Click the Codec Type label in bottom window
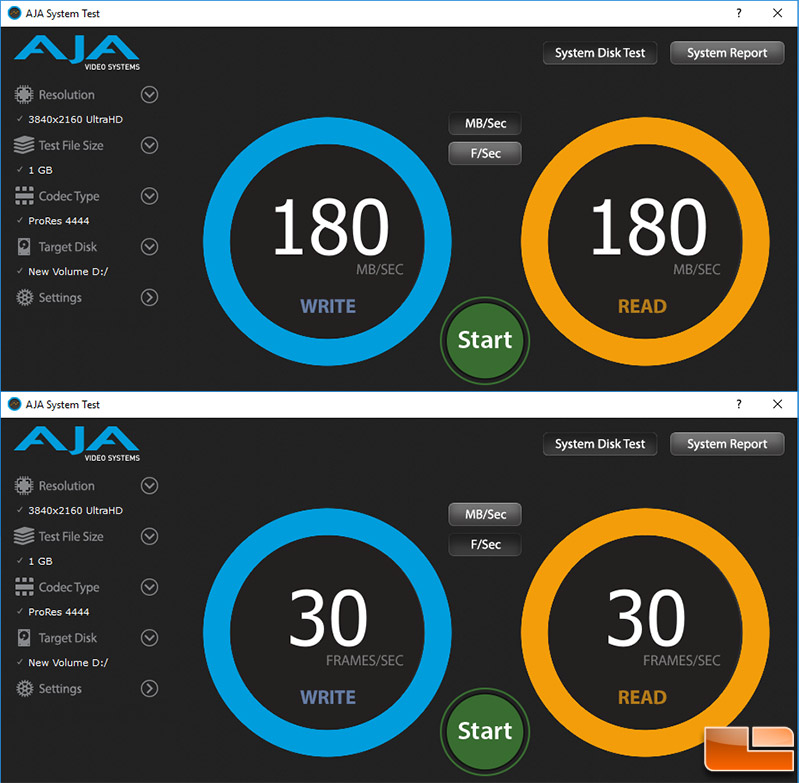Viewport: 800px width, 783px height. point(69,588)
